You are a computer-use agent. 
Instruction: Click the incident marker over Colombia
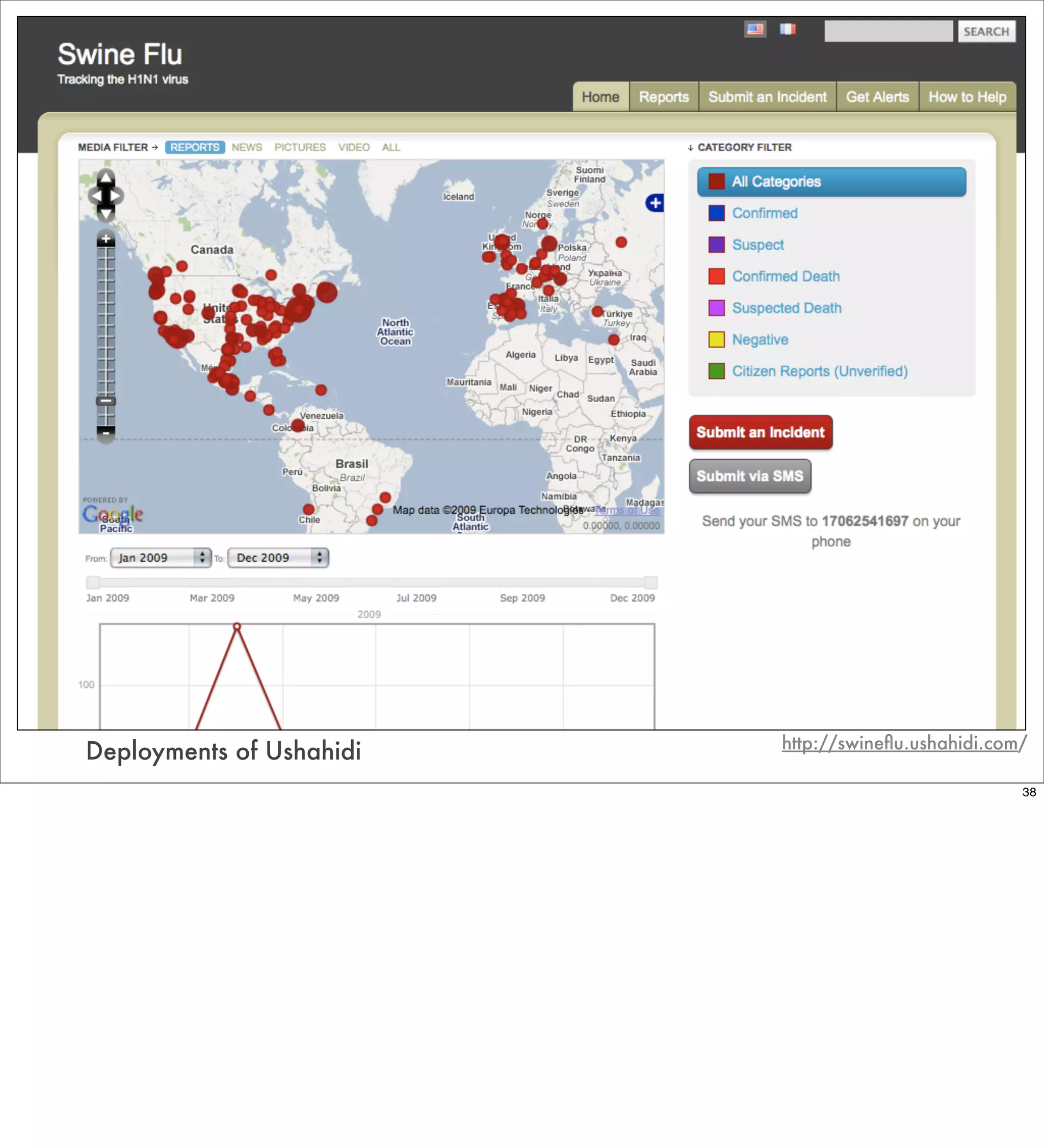pos(297,425)
